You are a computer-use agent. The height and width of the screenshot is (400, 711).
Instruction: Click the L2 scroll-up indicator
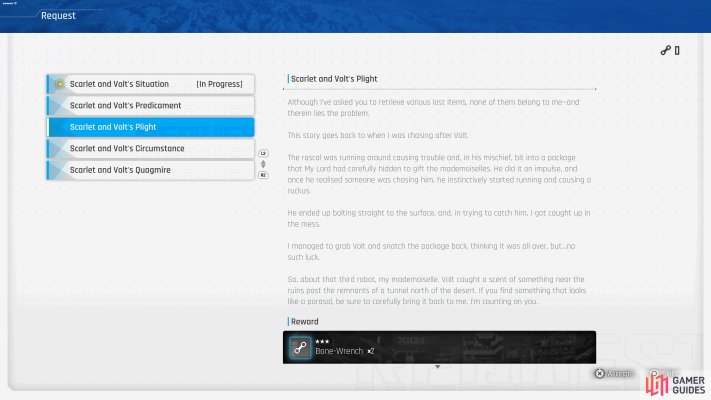point(263,153)
